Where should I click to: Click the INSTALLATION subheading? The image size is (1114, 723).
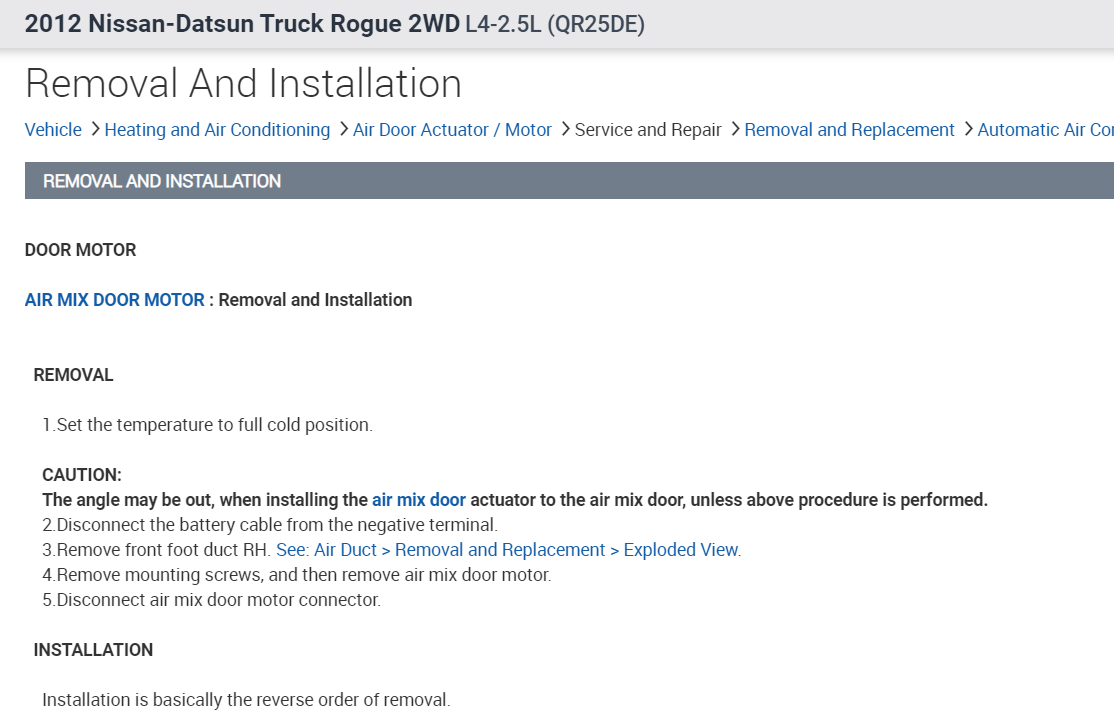pos(93,650)
